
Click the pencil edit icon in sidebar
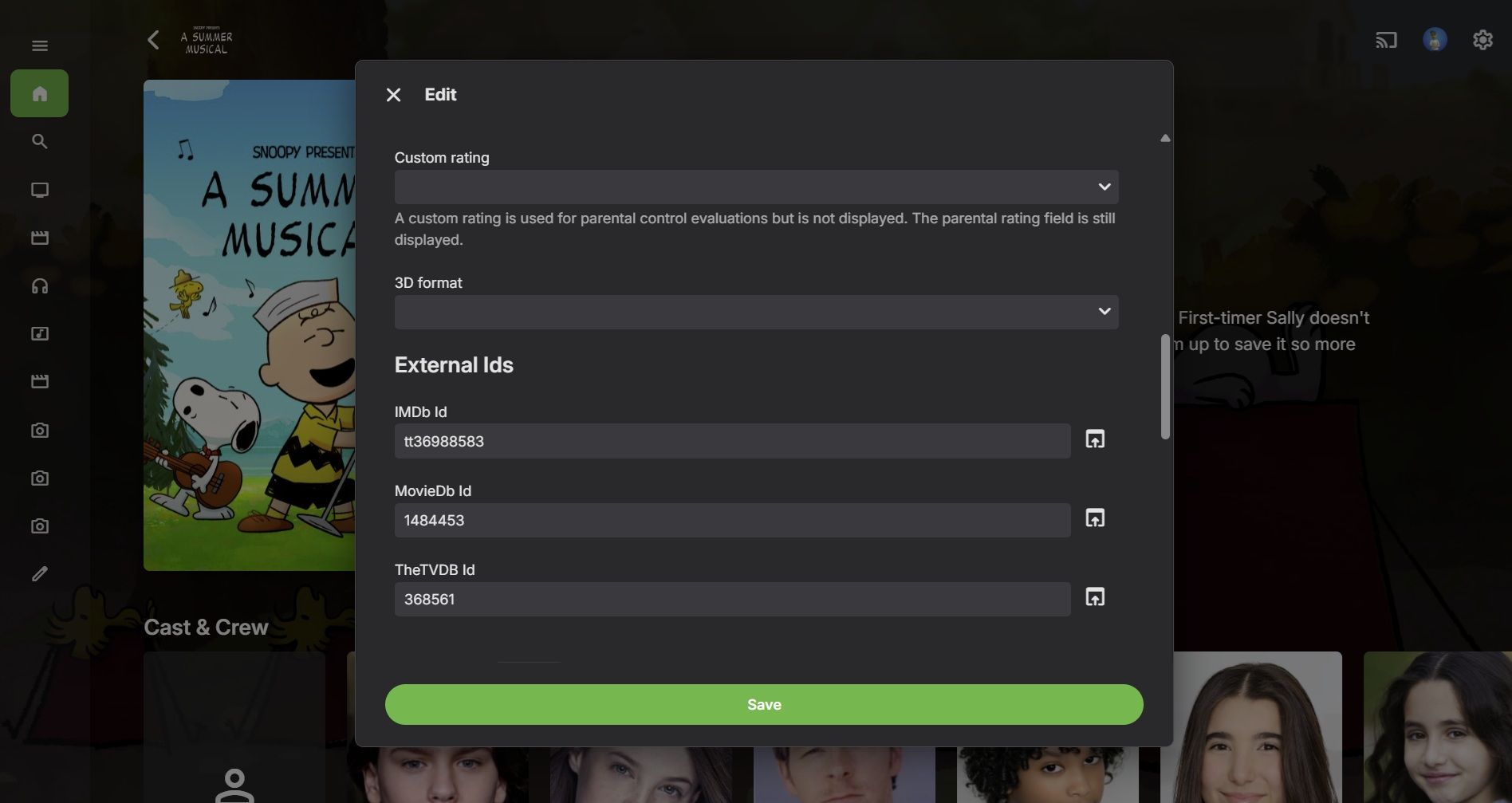point(40,574)
